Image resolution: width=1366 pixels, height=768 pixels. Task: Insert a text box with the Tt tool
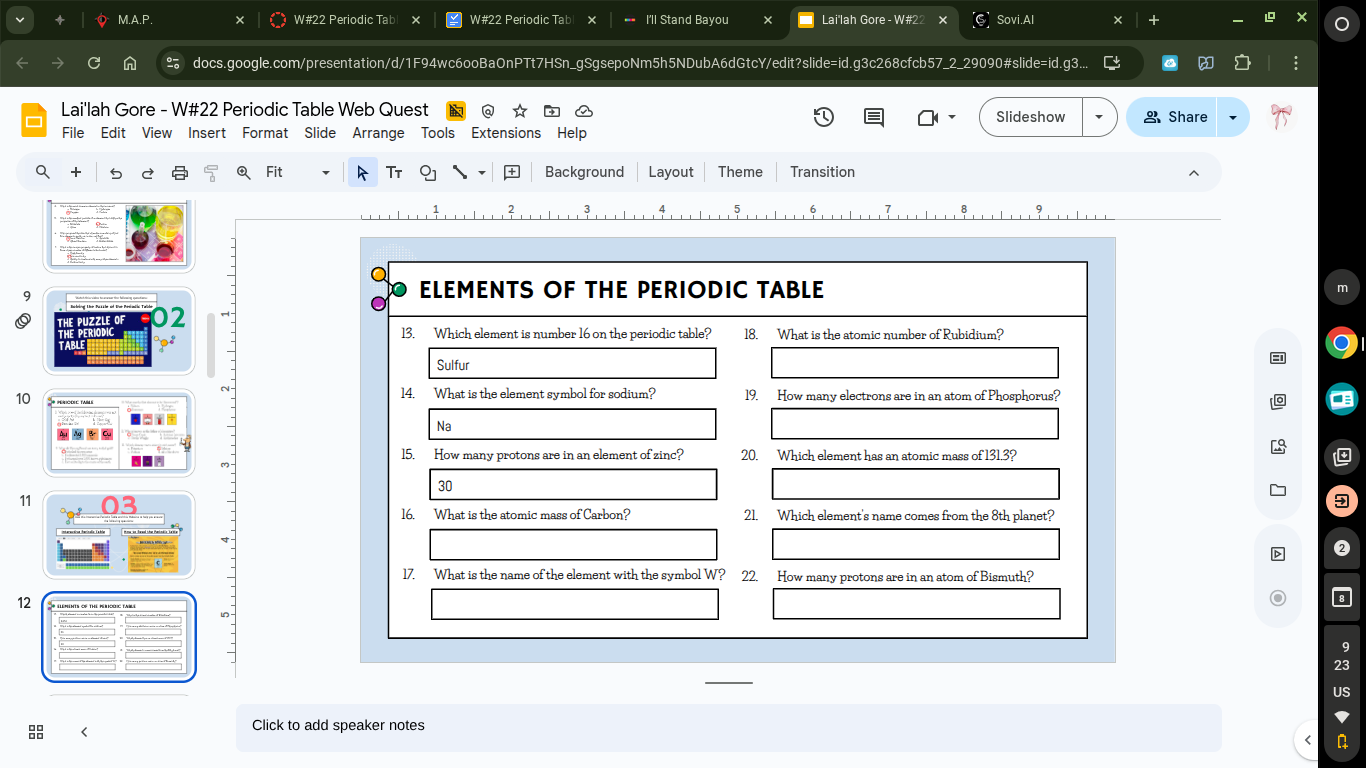pyautogui.click(x=394, y=171)
